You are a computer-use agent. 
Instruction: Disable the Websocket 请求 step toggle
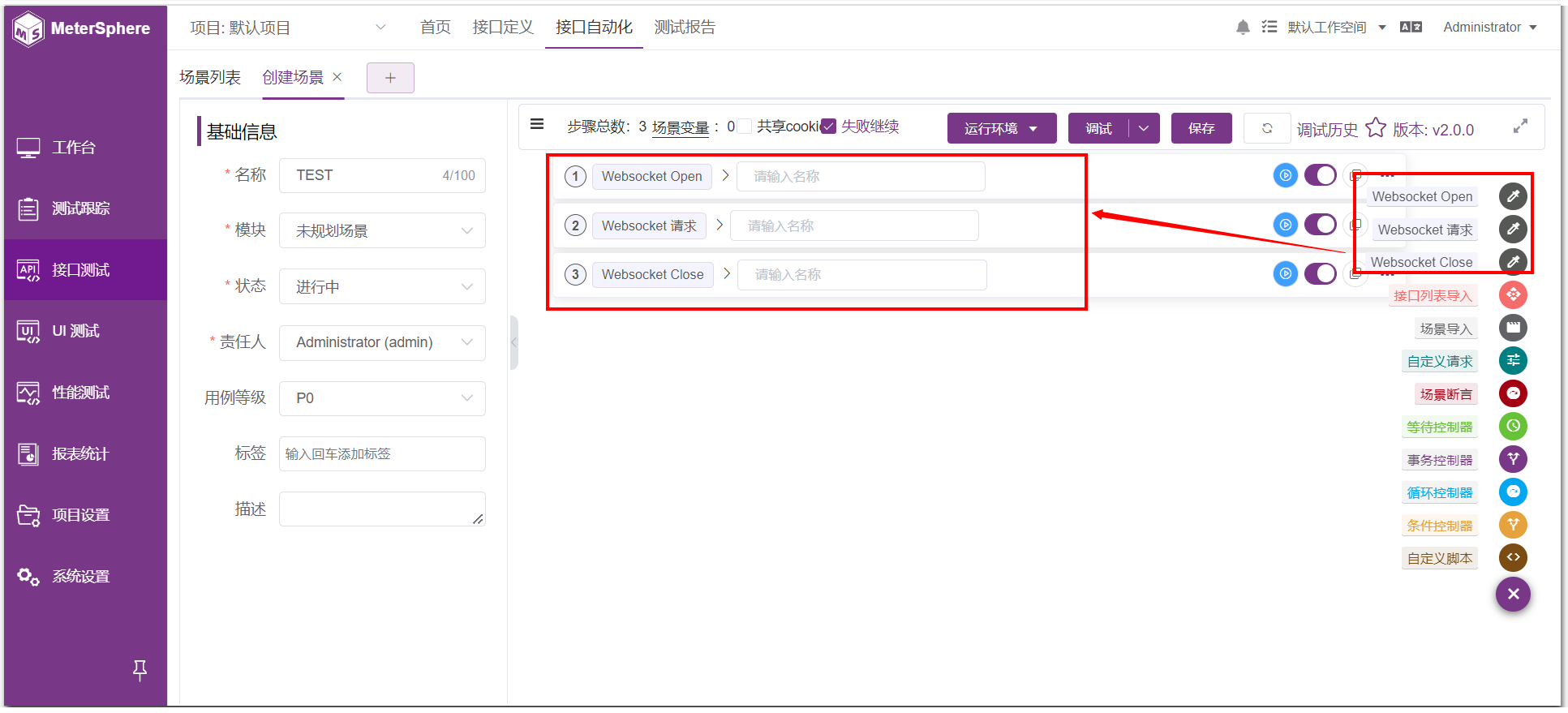coord(1321,225)
